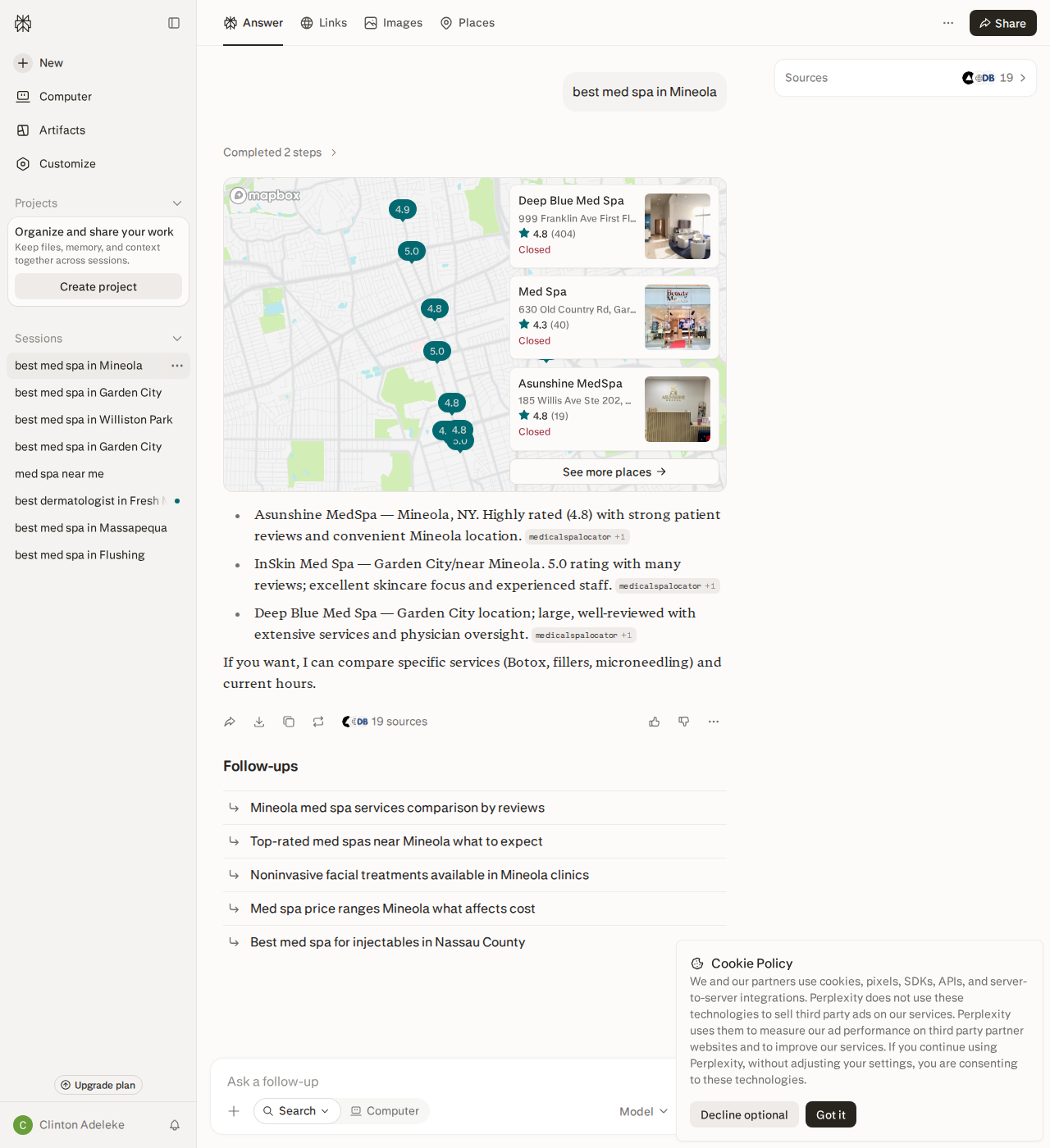Click the thumbs up icon
Screen dimensions: 1050x1148
click(x=655, y=722)
